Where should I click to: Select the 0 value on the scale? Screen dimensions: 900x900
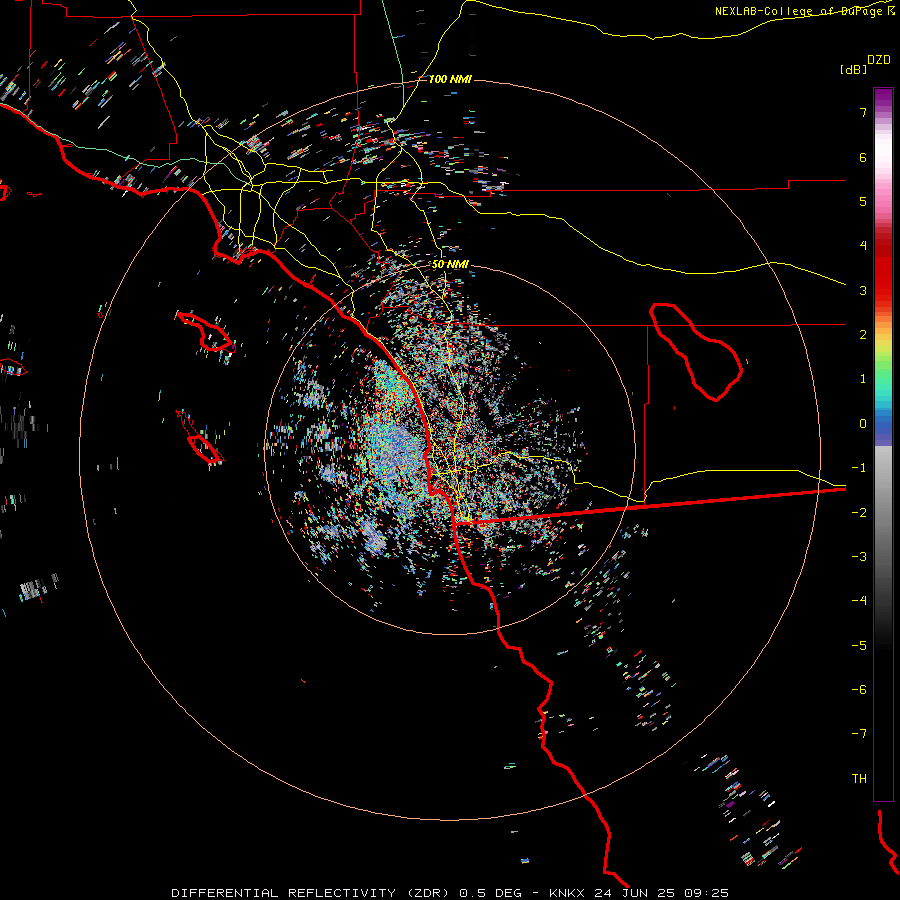(863, 424)
